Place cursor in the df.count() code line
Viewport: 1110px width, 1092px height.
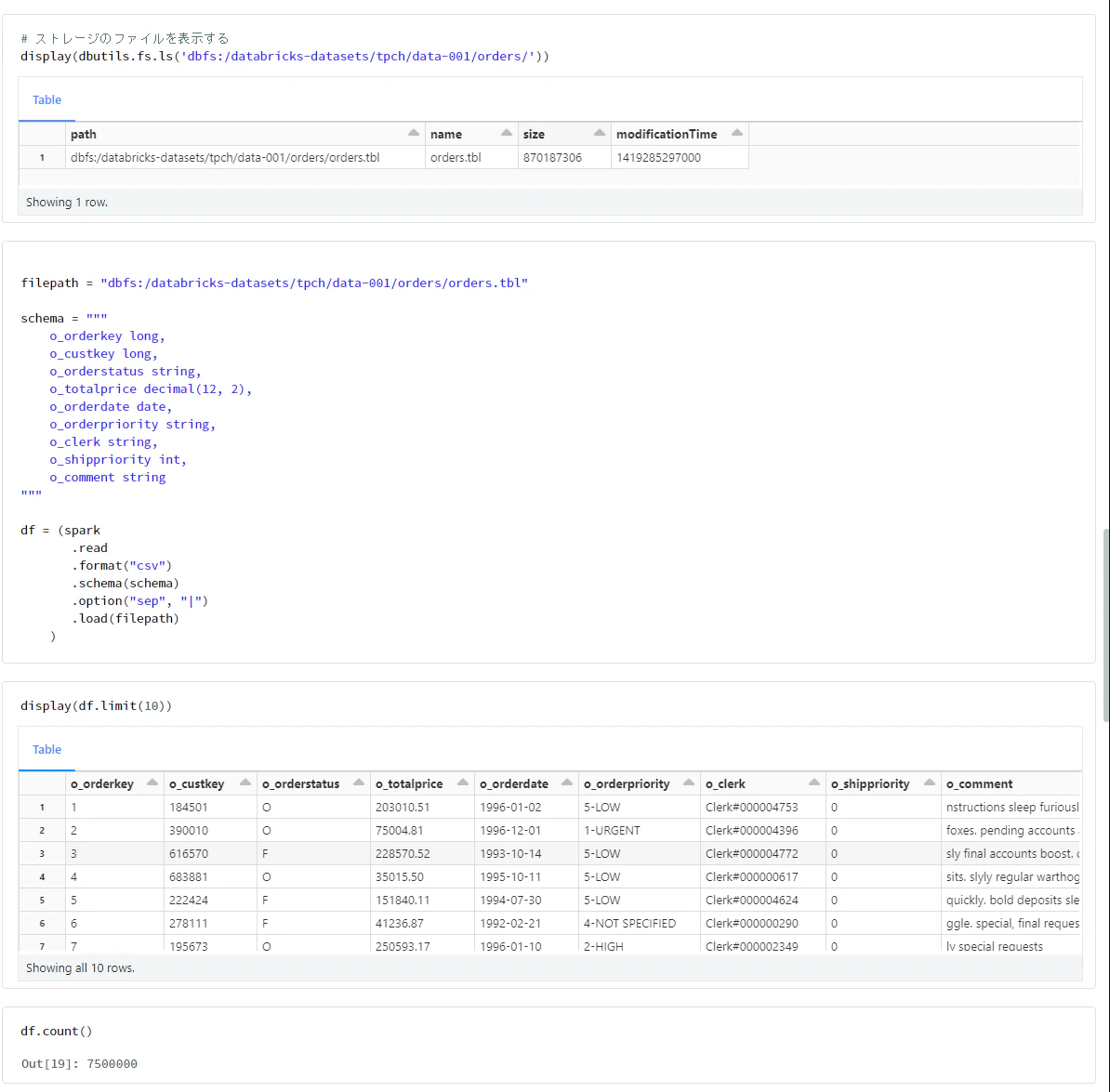57,1032
